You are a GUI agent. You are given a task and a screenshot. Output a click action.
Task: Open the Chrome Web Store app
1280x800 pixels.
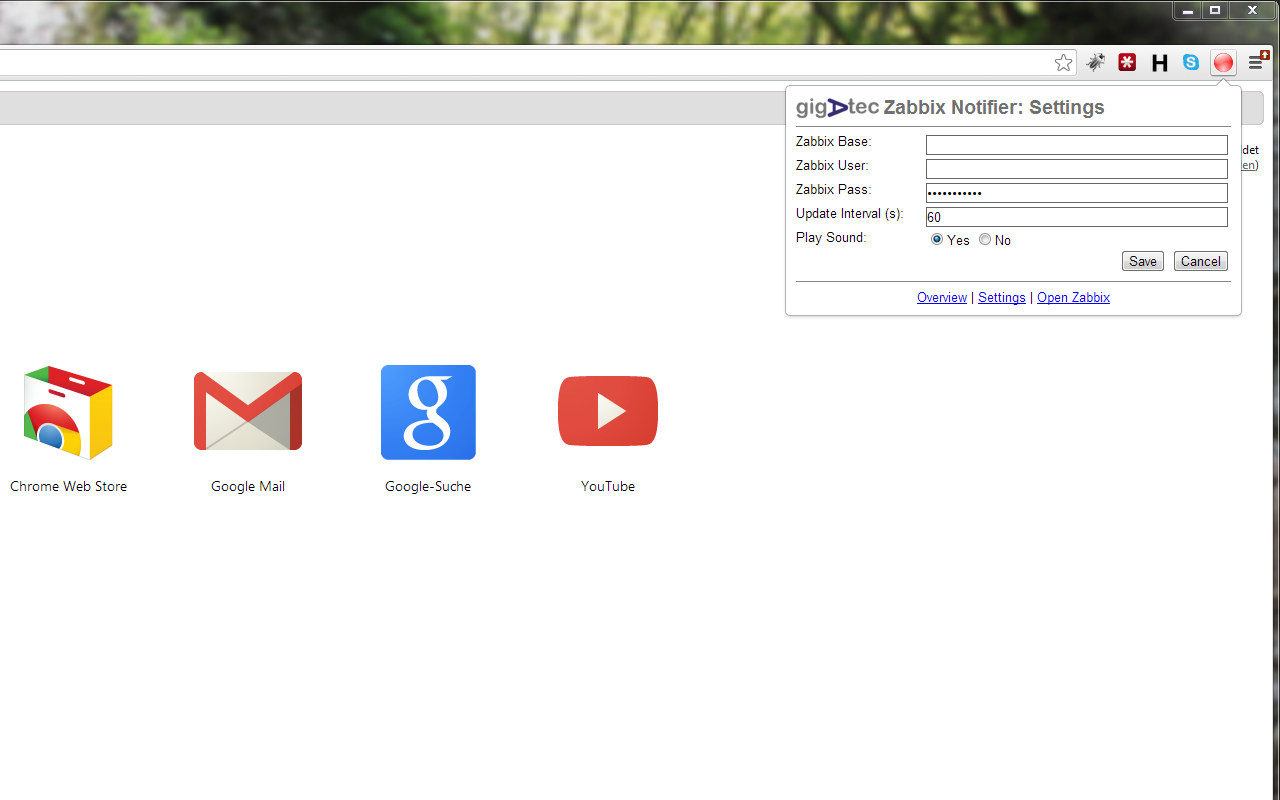tap(68, 412)
